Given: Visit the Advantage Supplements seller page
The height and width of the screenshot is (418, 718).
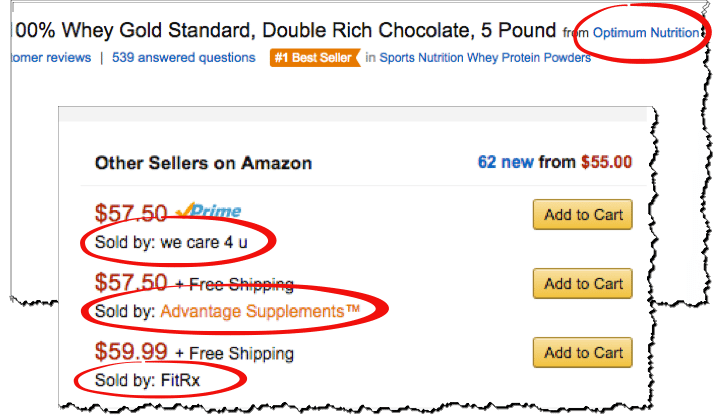Looking at the screenshot, I should point(260,311).
